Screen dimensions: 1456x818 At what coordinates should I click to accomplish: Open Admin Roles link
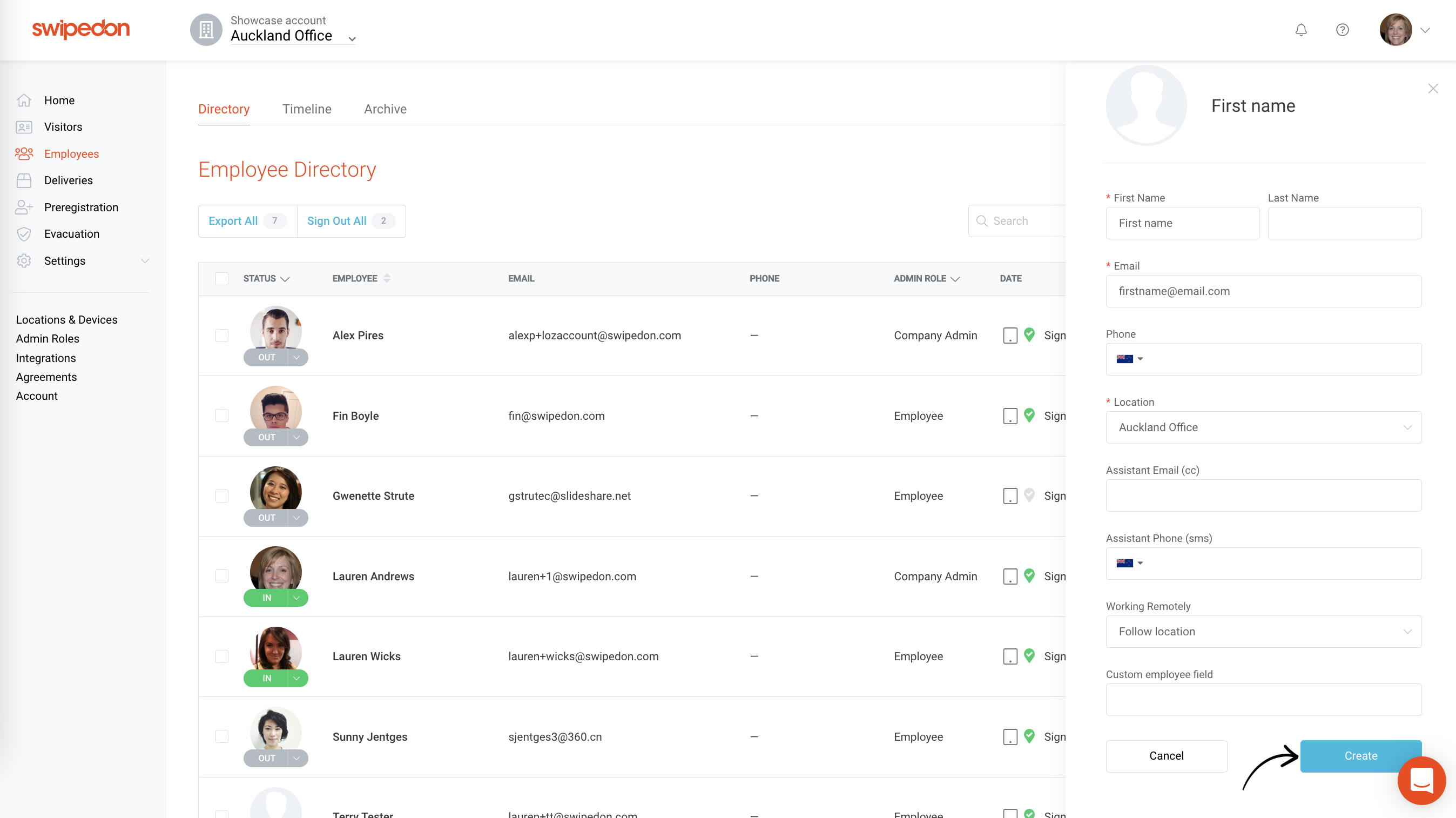(x=48, y=339)
